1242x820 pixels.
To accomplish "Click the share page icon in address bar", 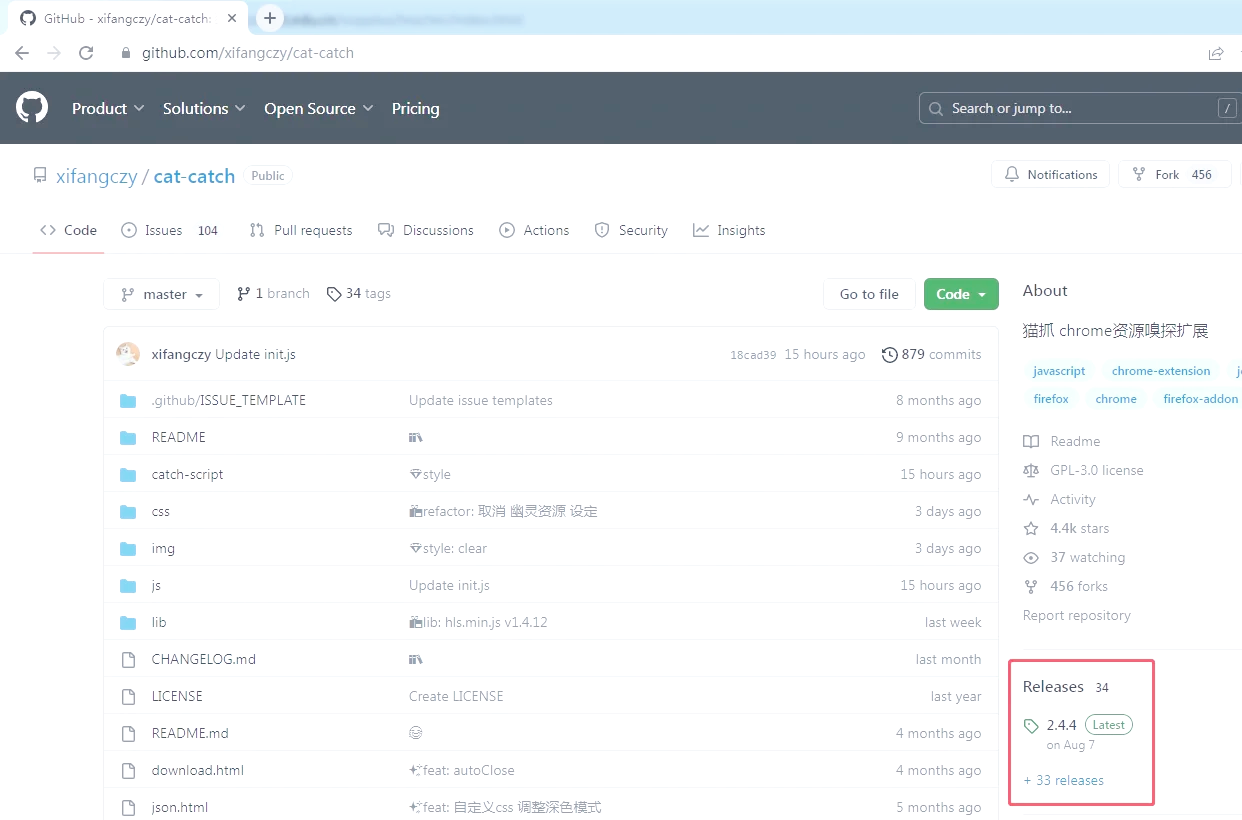I will point(1215,53).
